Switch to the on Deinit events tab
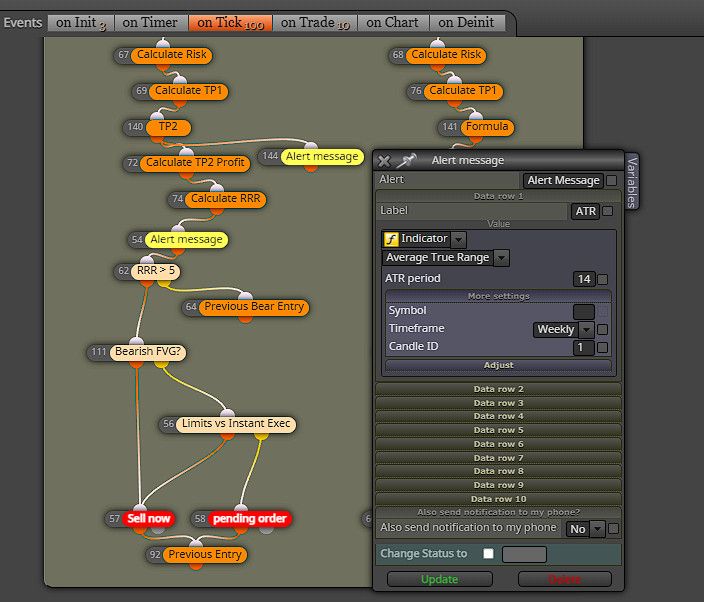704x602 pixels. click(466, 23)
